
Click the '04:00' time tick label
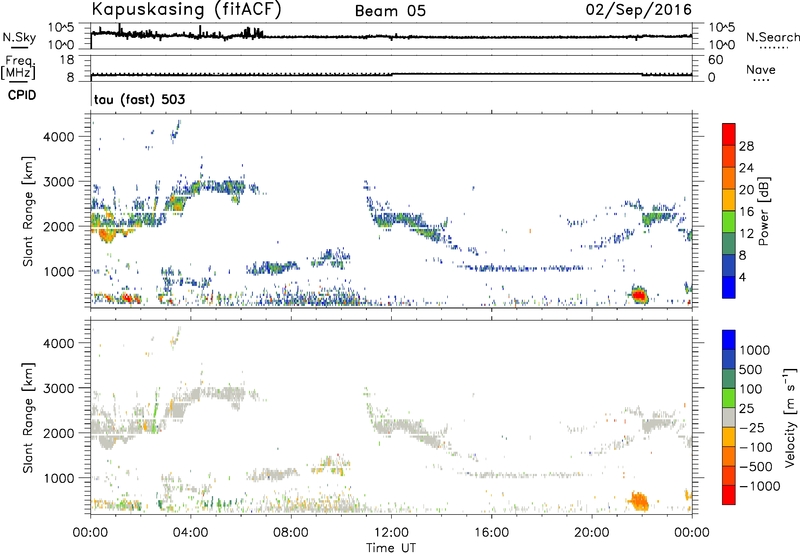pos(190,533)
